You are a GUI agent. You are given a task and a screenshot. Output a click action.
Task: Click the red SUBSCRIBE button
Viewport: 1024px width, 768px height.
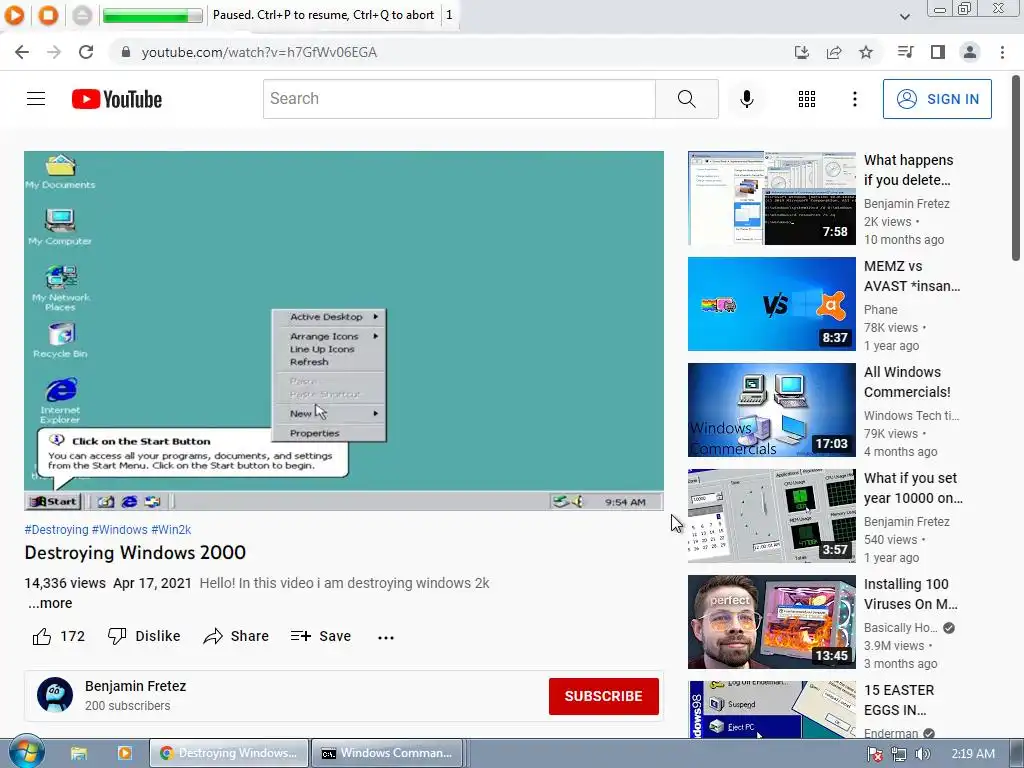(603, 696)
